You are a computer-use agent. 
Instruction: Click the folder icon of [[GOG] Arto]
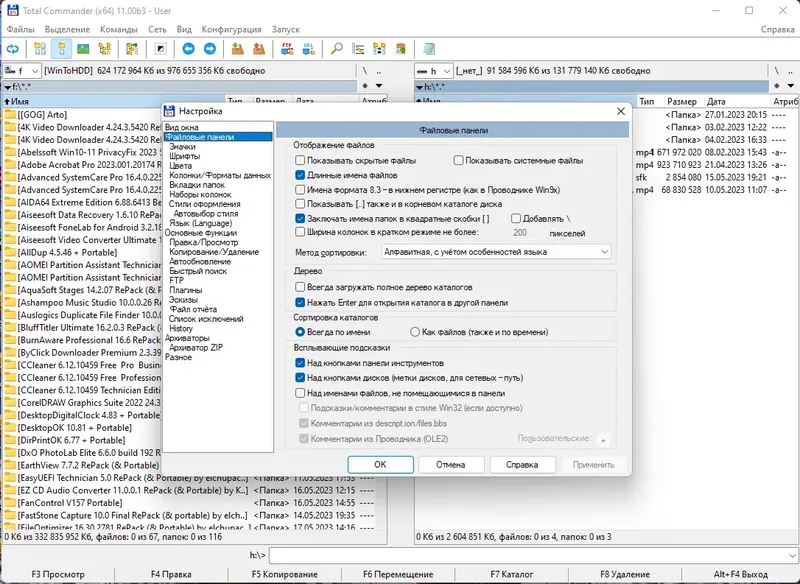tap(10, 114)
